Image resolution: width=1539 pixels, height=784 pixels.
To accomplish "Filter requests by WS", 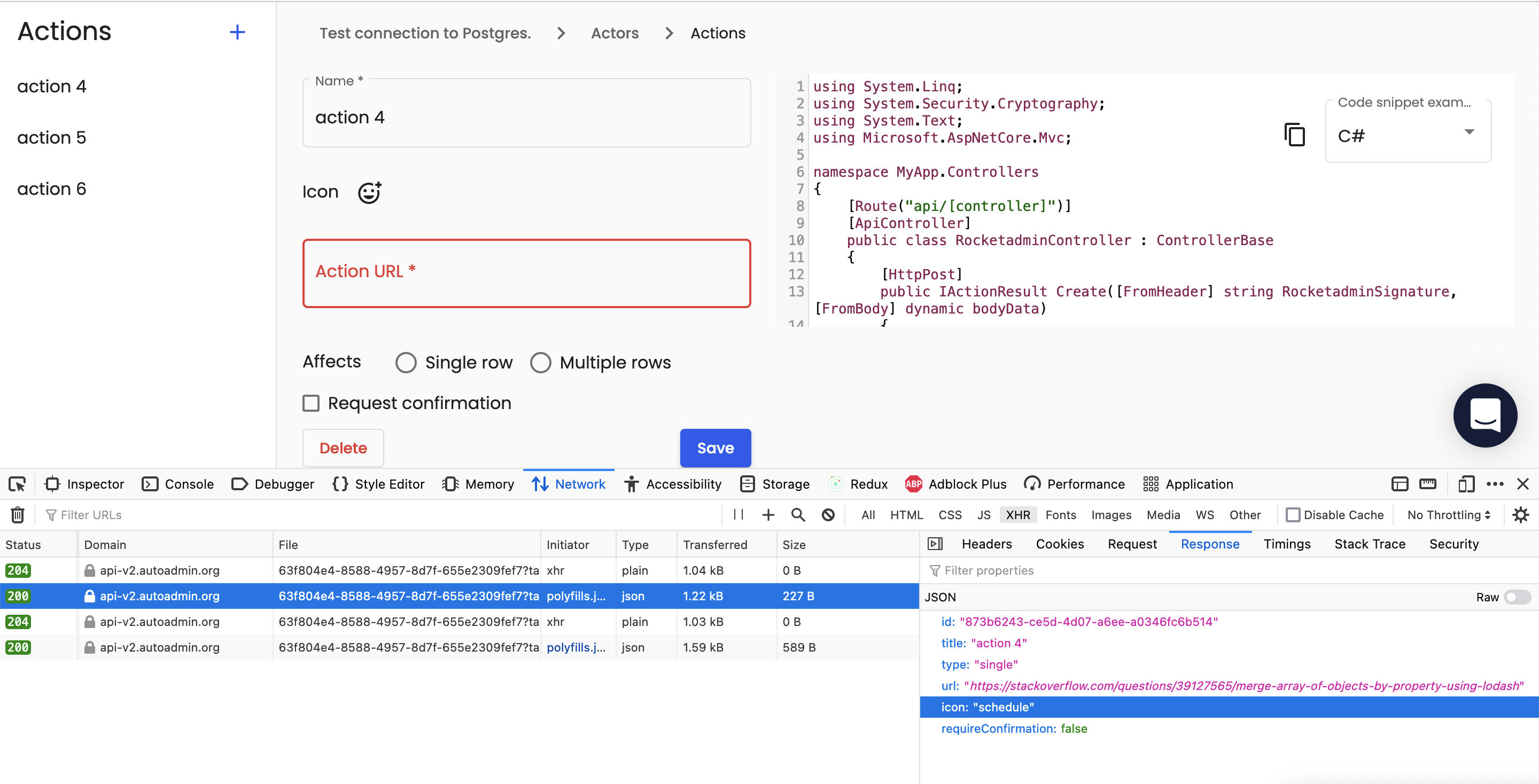I will pyautogui.click(x=1204, y=515).
